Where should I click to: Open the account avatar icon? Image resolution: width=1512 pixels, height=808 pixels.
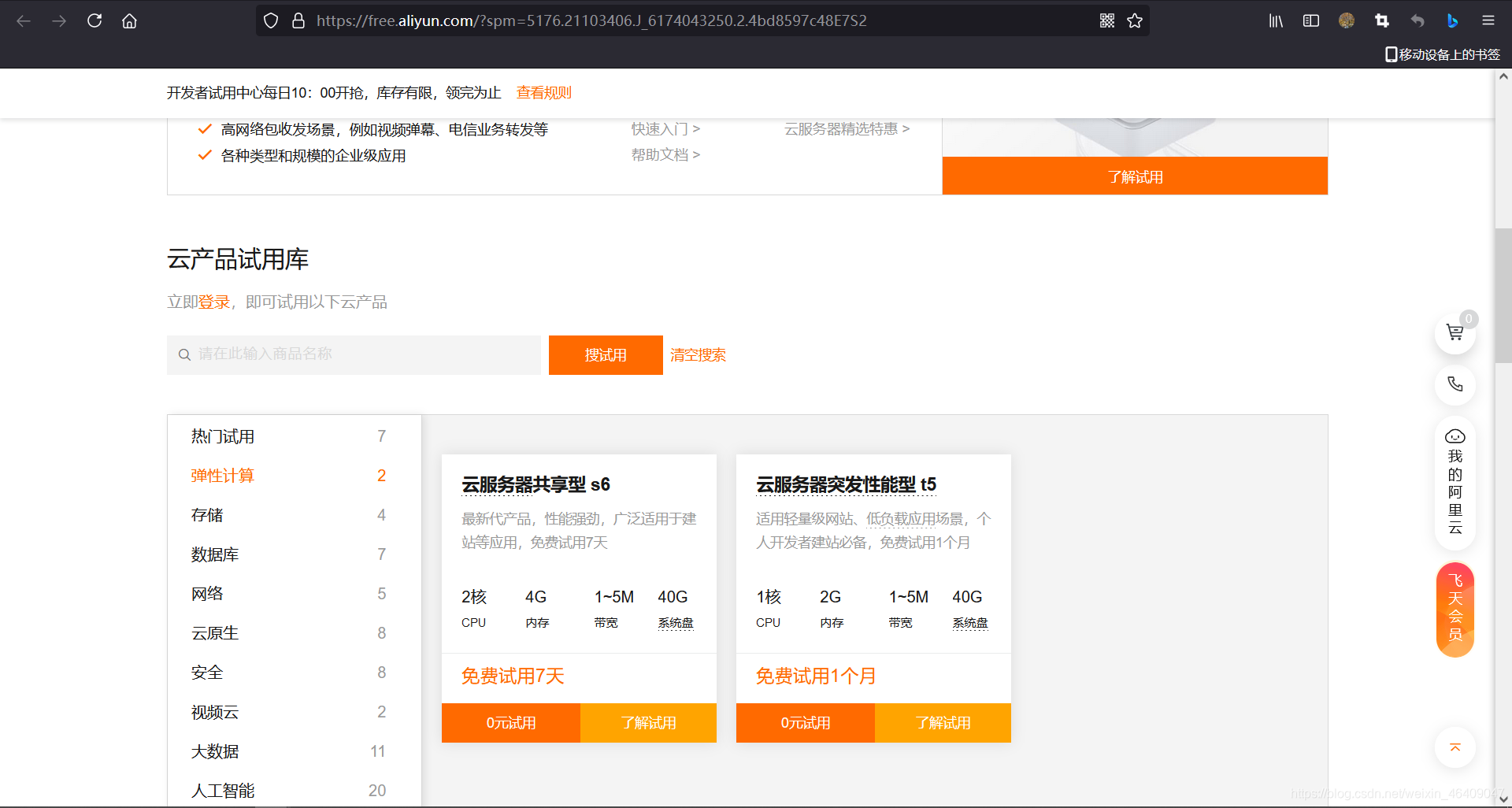click(x=1347, y=21)
